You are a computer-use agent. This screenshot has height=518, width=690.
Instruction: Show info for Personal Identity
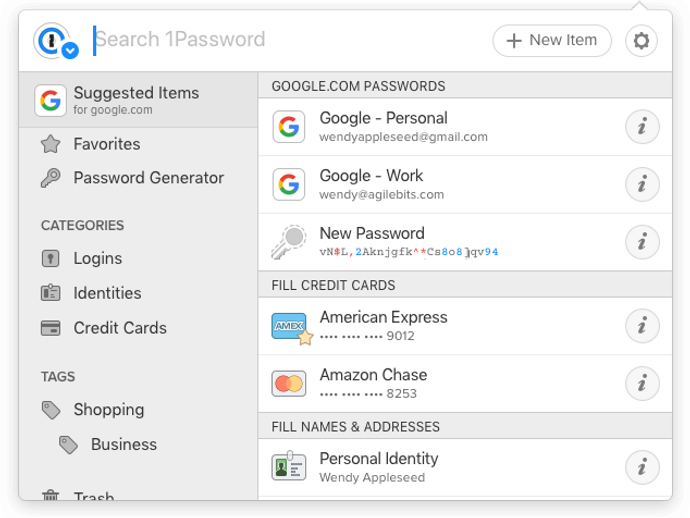(x=641, y=467)
